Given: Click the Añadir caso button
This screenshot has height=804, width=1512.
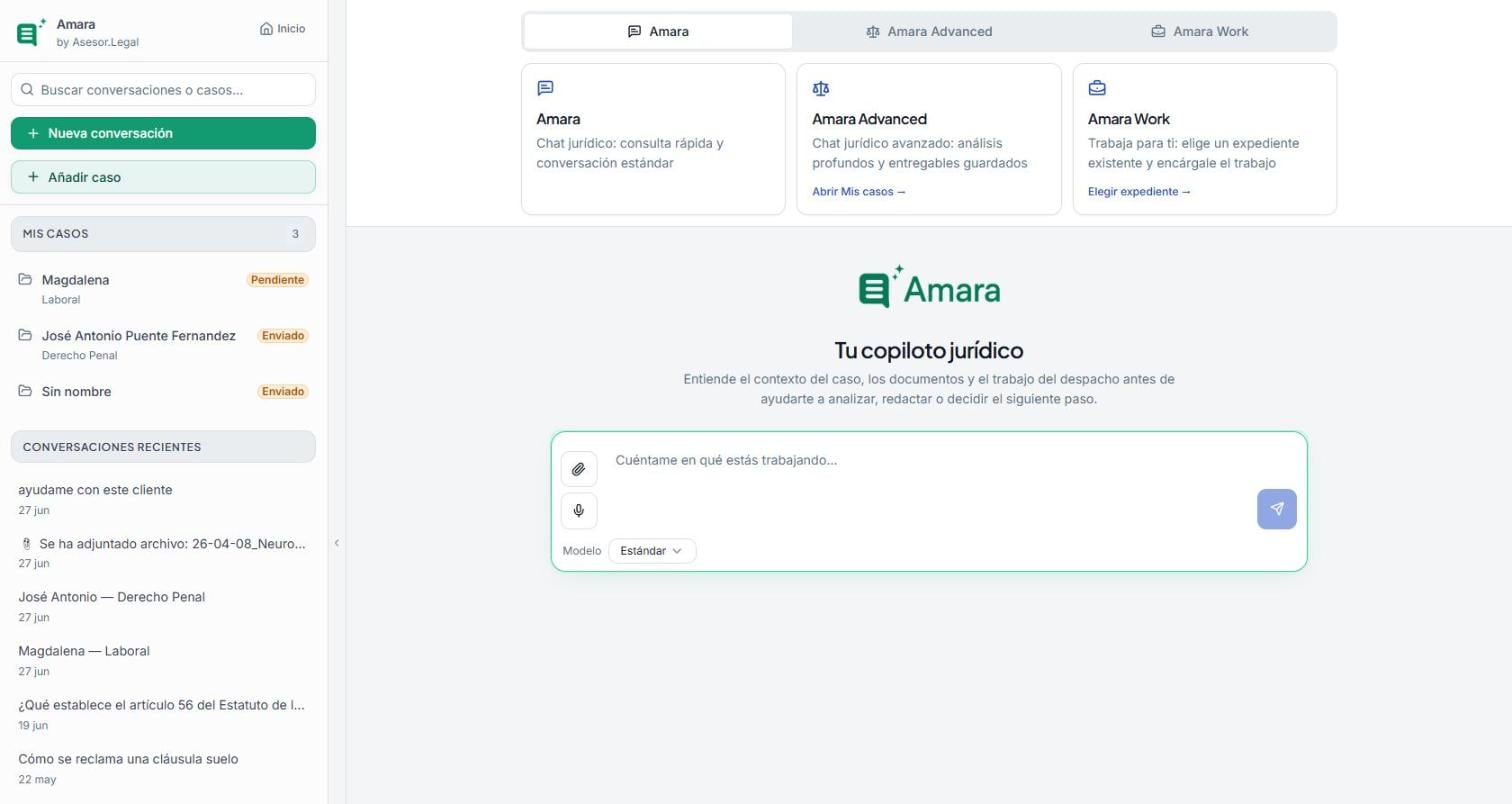Looking at the screenshot, I should pyautogui.click(x=163, y=177).
